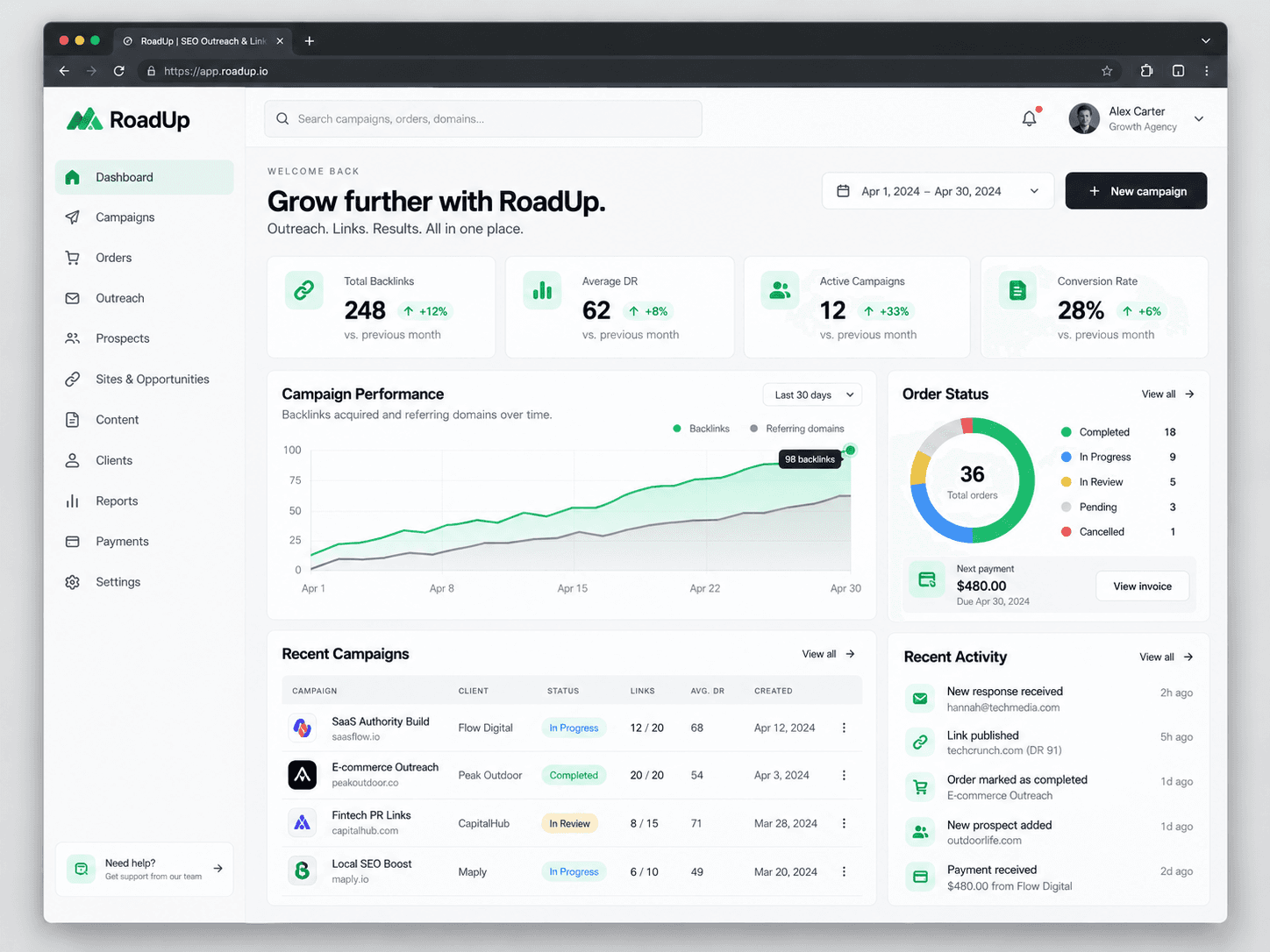1270x952 pixels.
Task: Open the Apr 1 – Apr 30 date range picker
Action: click(938, 191)
